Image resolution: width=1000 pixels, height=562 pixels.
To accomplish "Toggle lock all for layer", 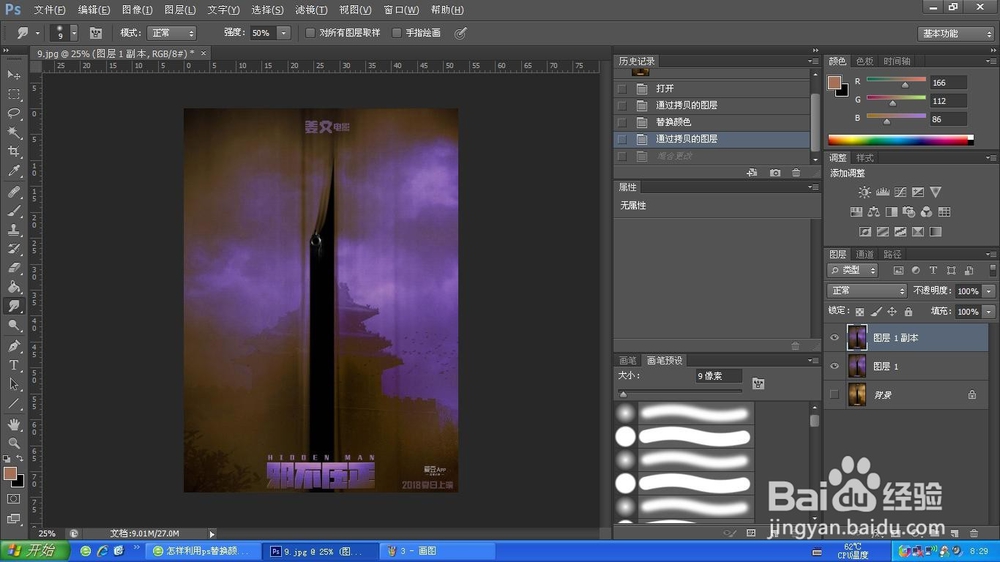I will tap(908, 311).
